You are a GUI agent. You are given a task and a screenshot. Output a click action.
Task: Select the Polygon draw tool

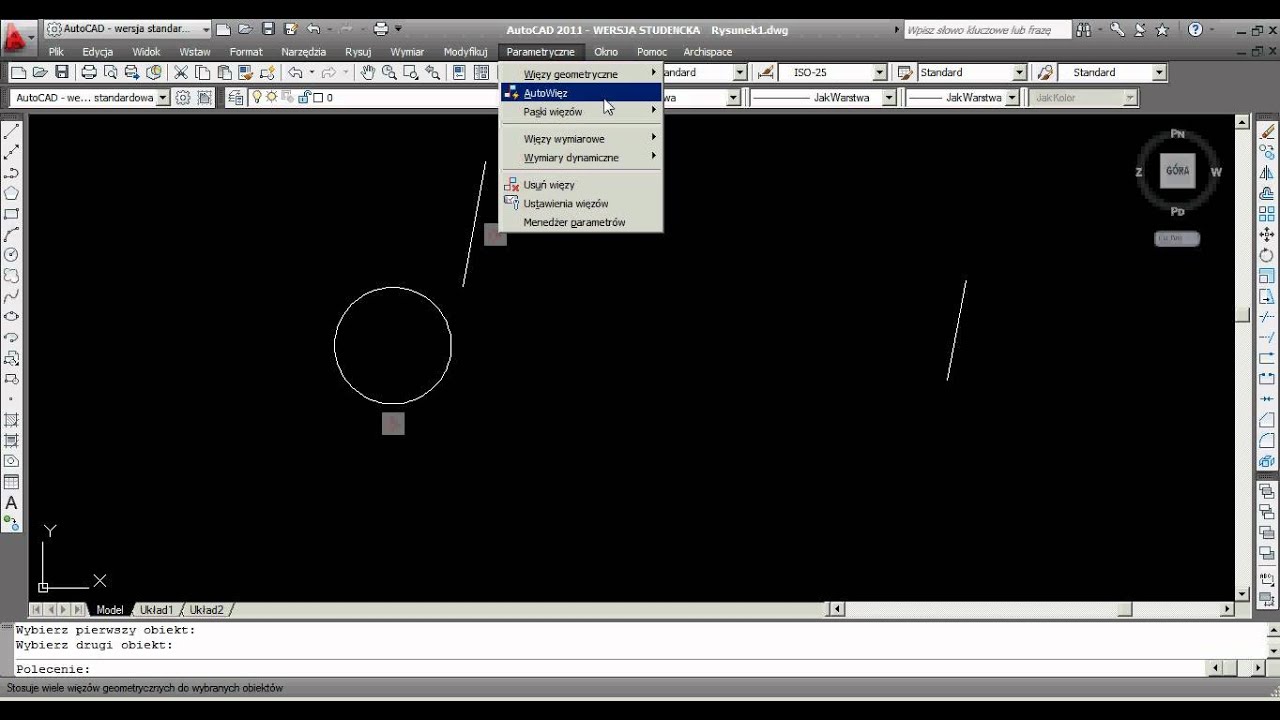(11, 193)
